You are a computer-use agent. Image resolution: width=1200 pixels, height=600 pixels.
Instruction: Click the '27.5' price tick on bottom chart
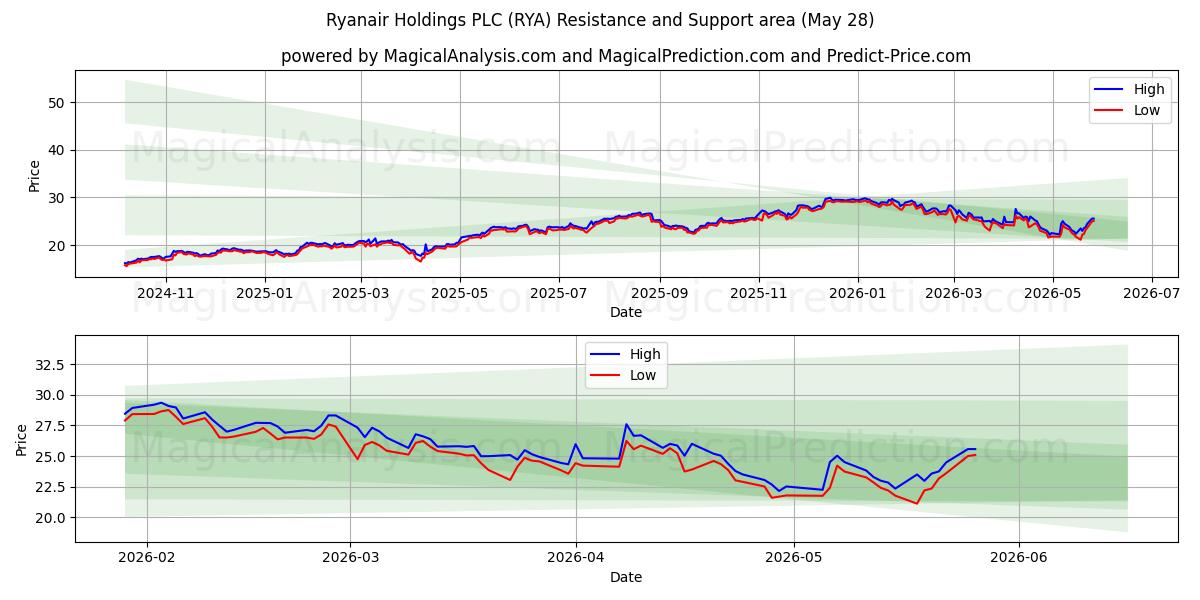coord(52,426)
